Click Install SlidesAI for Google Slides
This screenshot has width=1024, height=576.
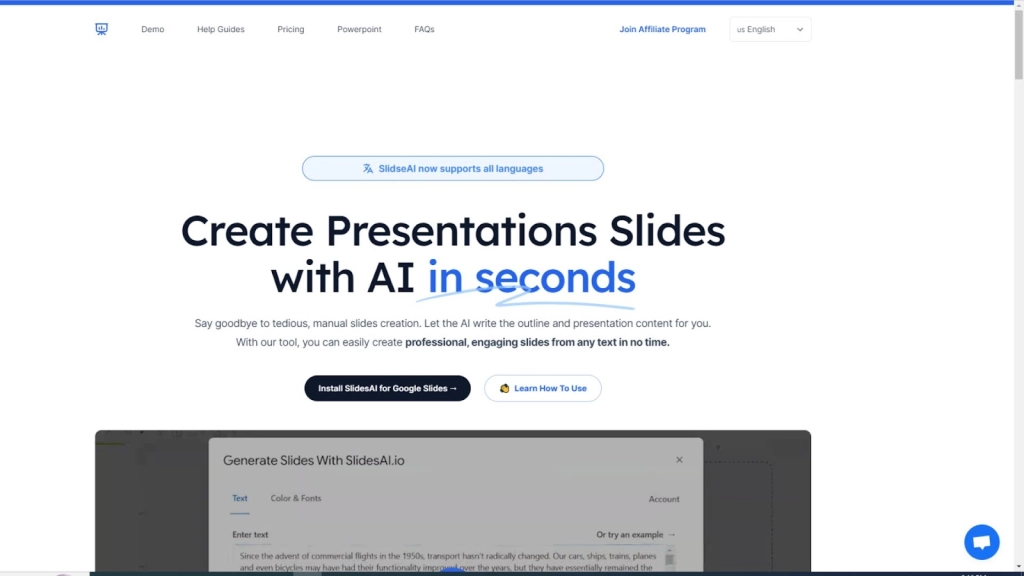pyautogui.click(x=387, y=388)
